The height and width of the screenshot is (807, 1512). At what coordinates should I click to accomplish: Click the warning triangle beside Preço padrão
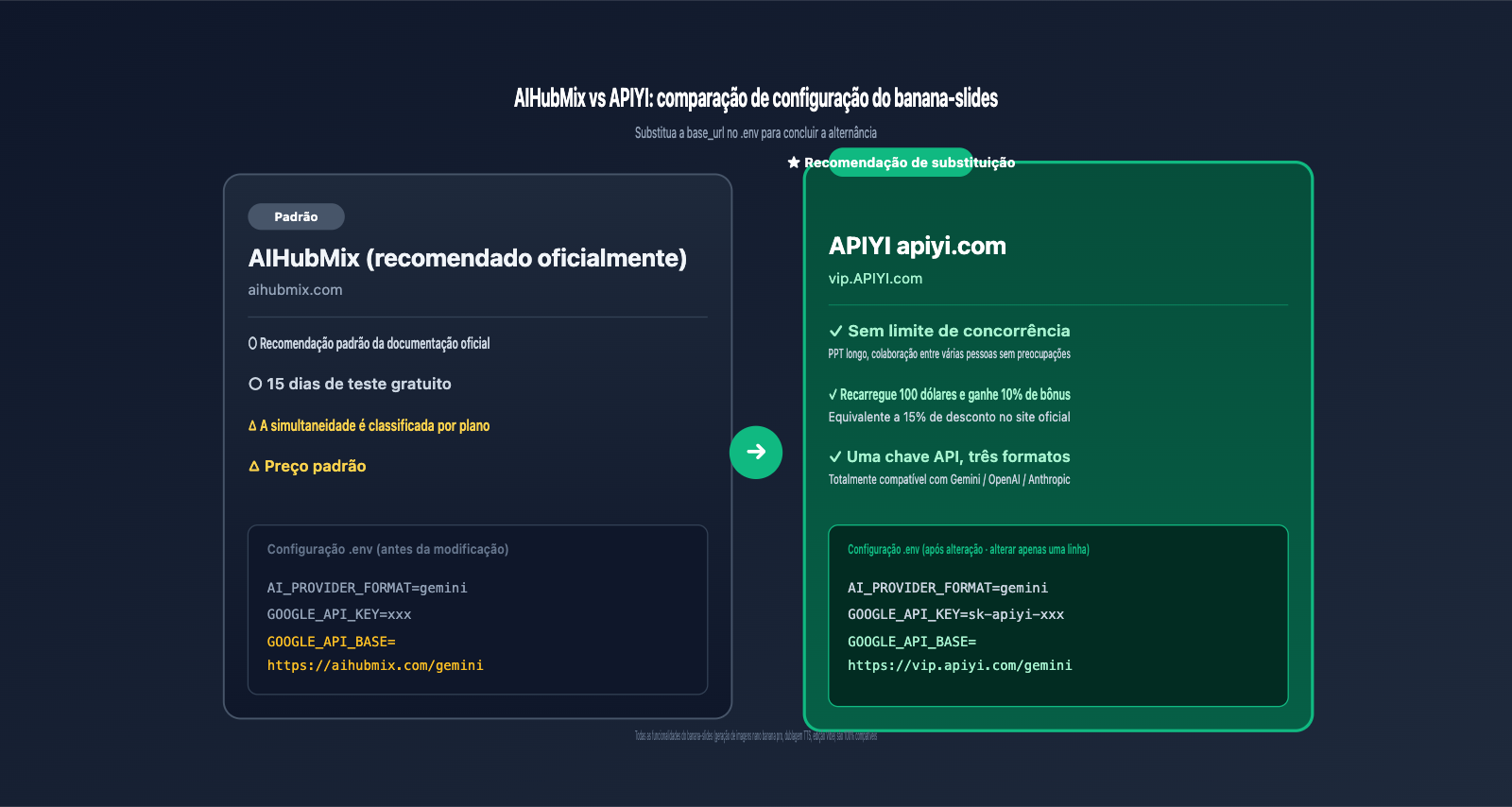tap(253, 466)
